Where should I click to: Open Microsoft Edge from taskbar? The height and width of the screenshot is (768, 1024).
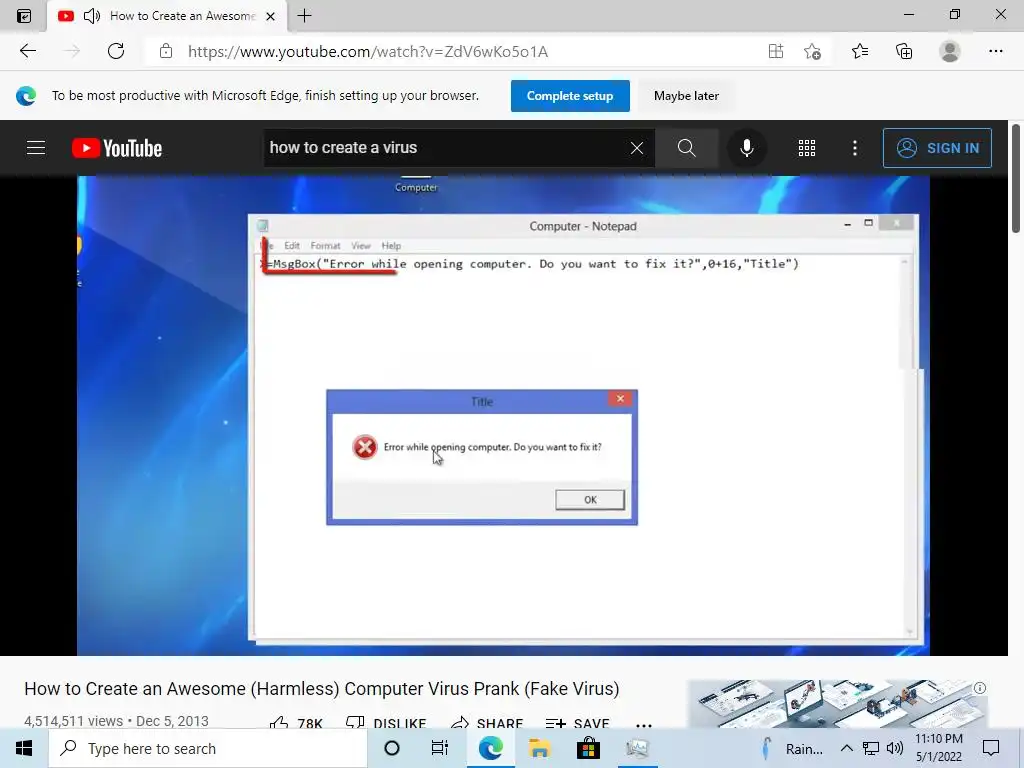click(x=490, y=748)
